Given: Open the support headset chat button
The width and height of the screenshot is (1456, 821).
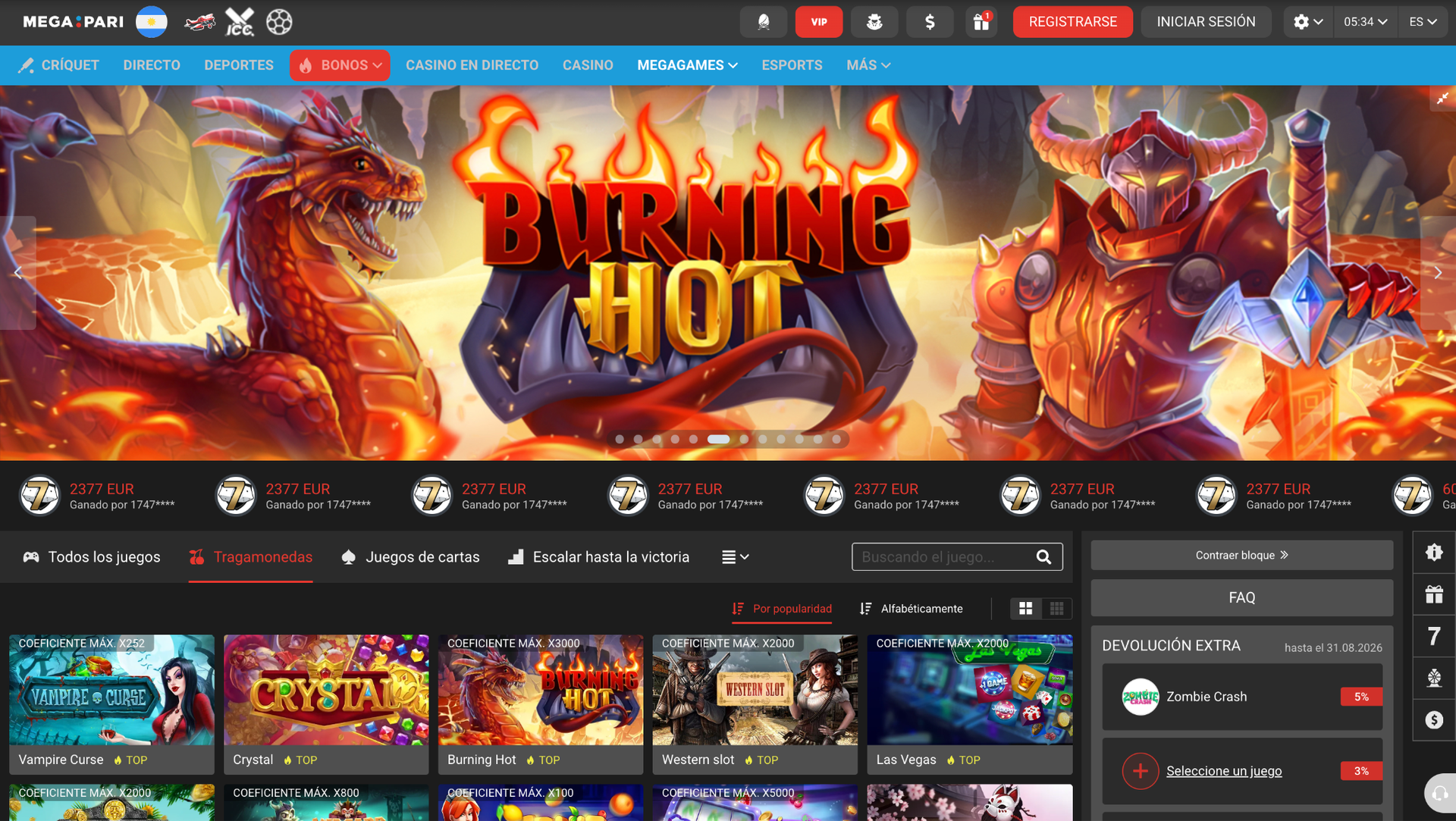Looking at the screenshot, I should [x=1439, y=794].
